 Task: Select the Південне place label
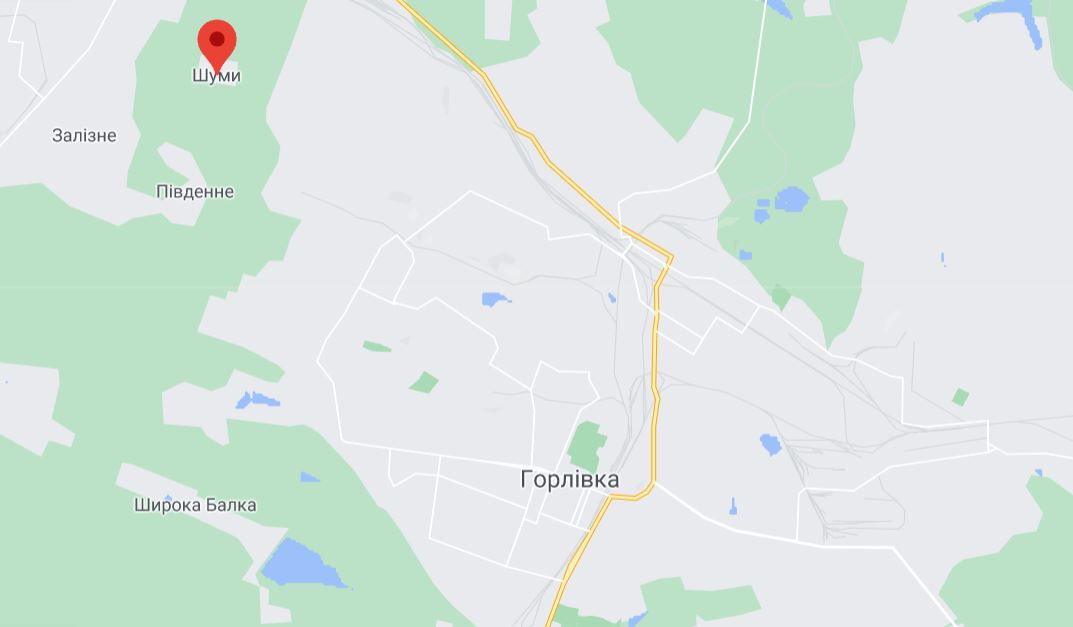pyautogui.click(x=195, y=191)
